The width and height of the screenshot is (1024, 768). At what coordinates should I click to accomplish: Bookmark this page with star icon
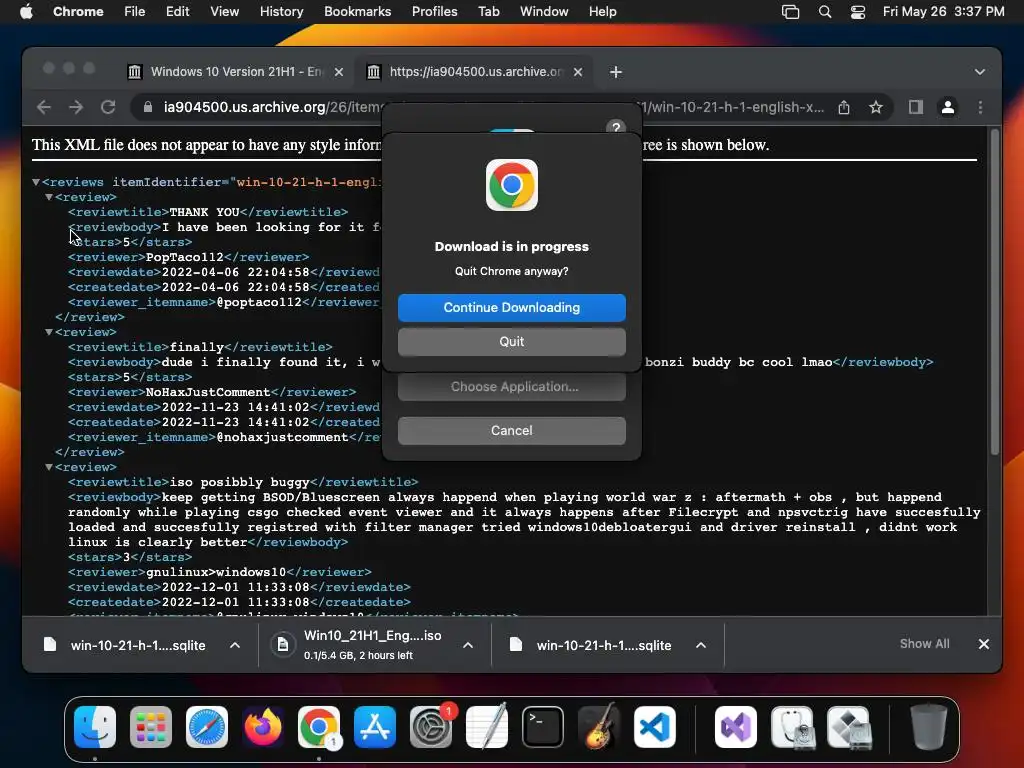[x=876, y=107]
